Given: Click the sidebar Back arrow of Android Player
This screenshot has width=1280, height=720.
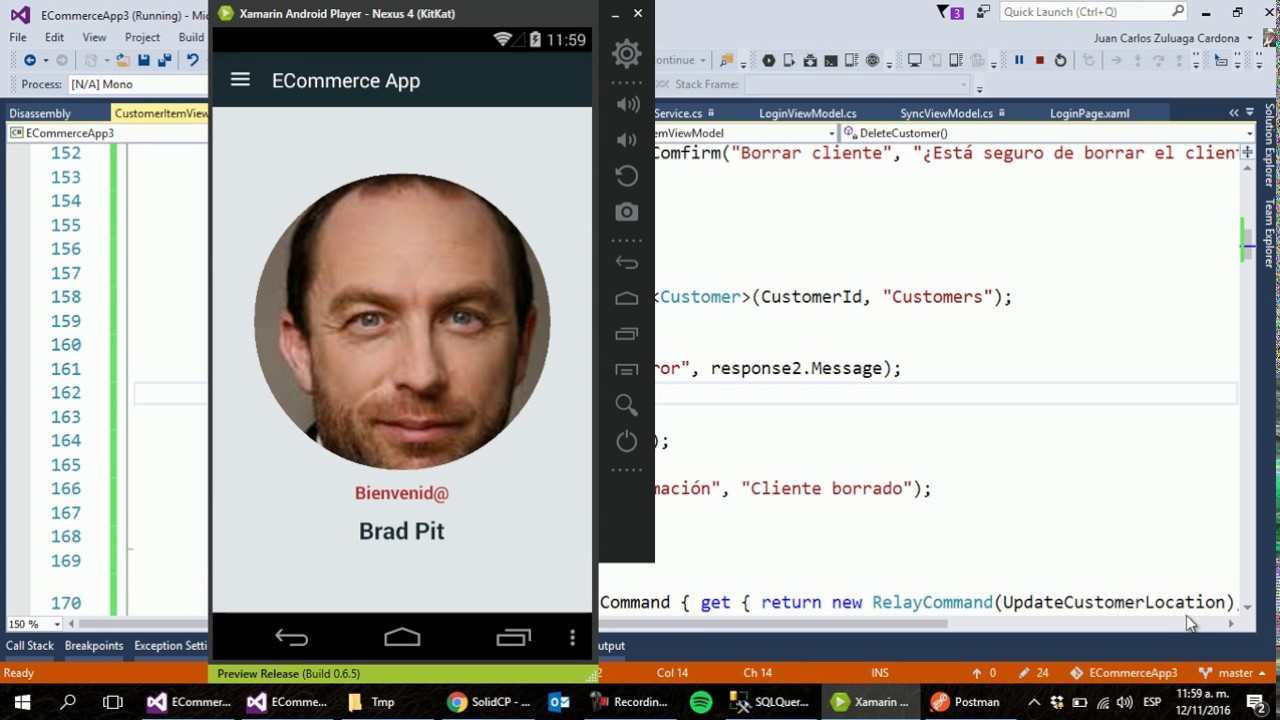Looking at the screenshot, I should [x=627, y=263].
